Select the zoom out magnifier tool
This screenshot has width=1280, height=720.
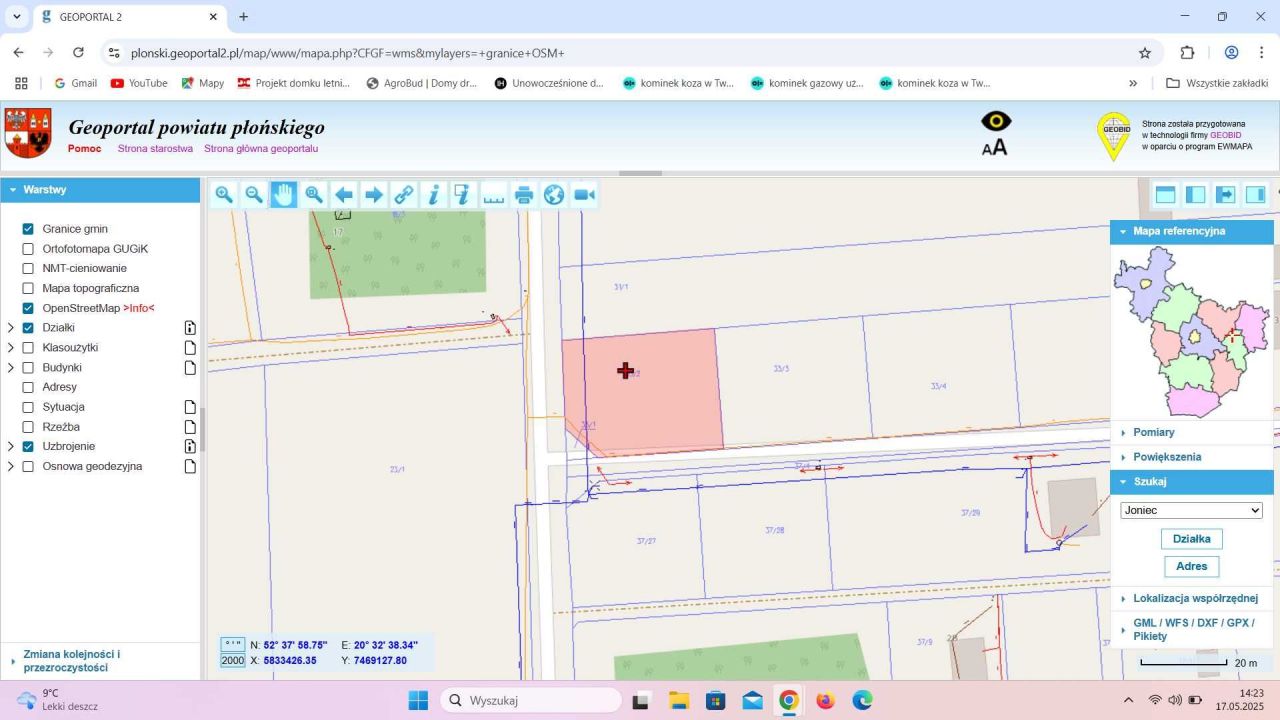[x=254, y=195]
